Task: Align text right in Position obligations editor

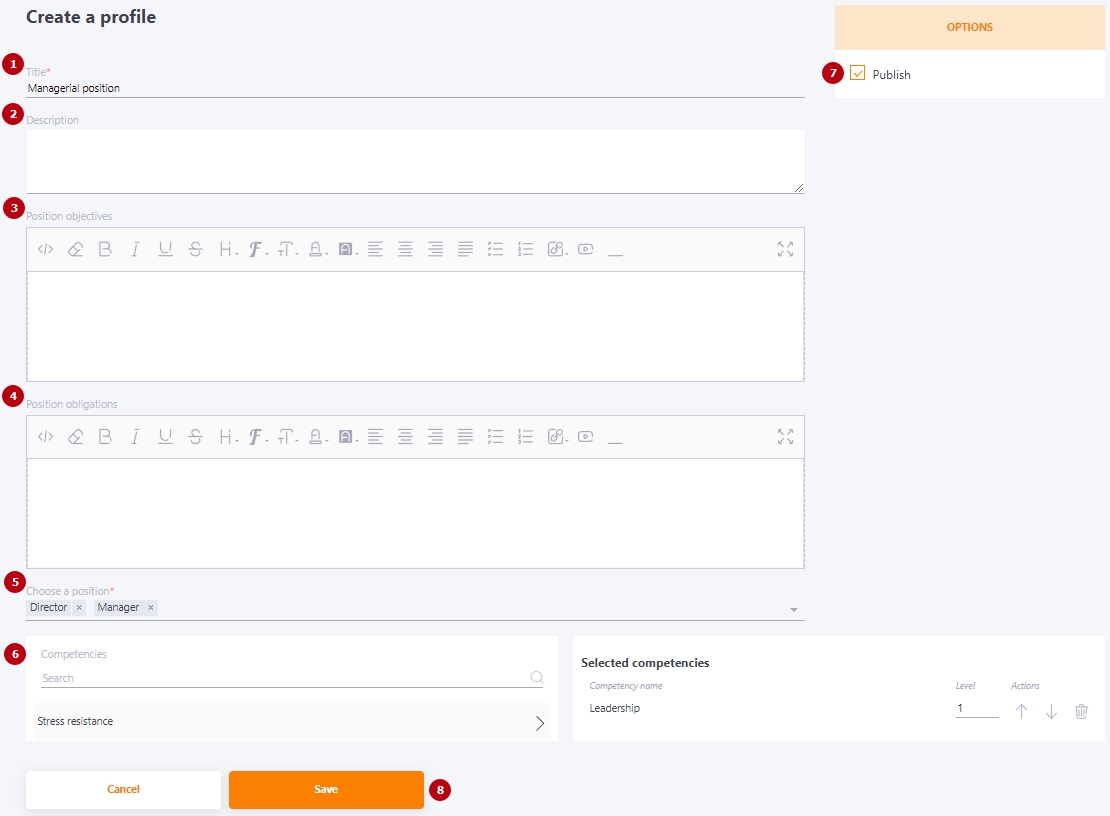Action: click(x=435, y=437)
